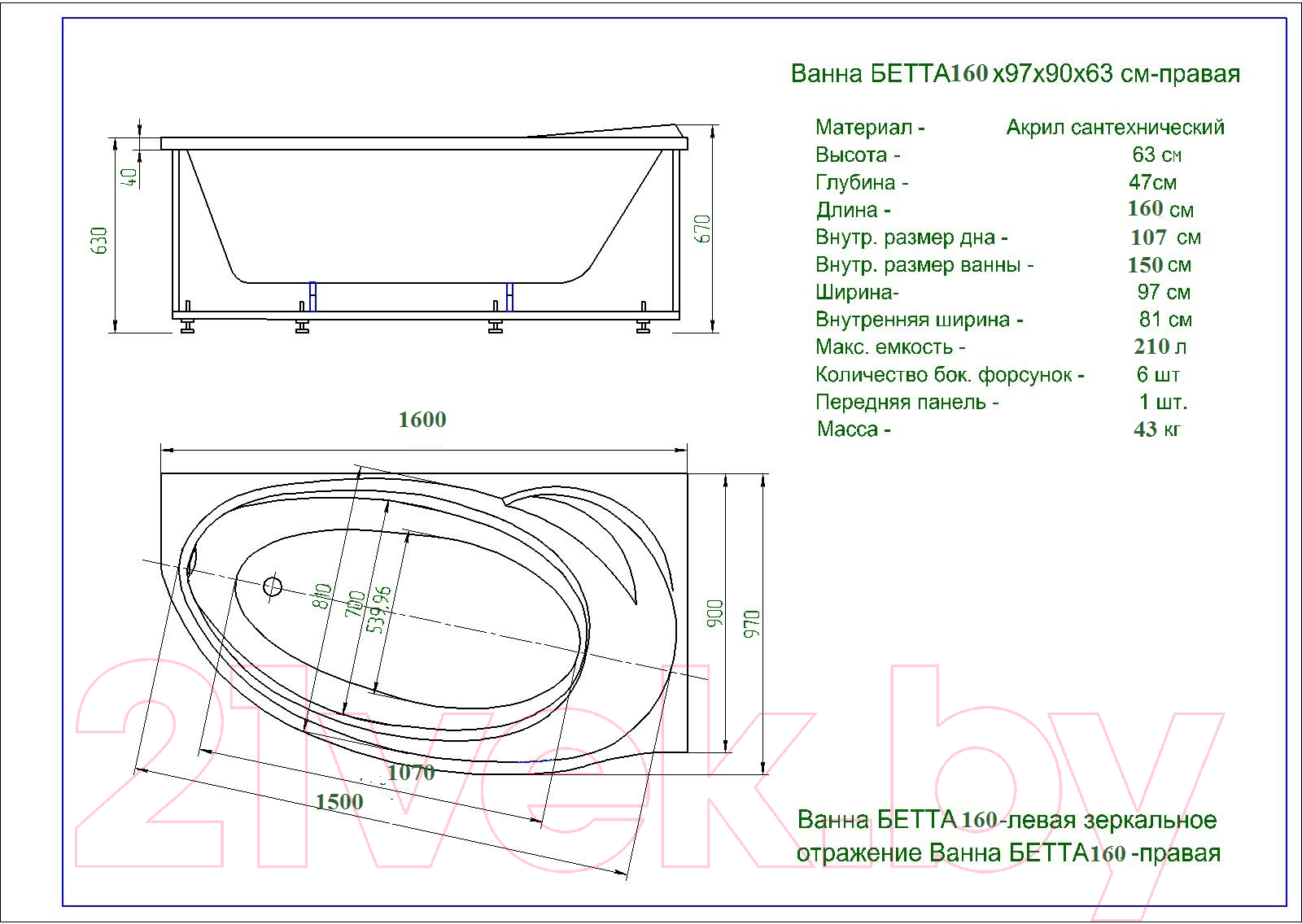Click the 'Длина -' label
The image size is (1302, 924).
[x=854, y=210]
